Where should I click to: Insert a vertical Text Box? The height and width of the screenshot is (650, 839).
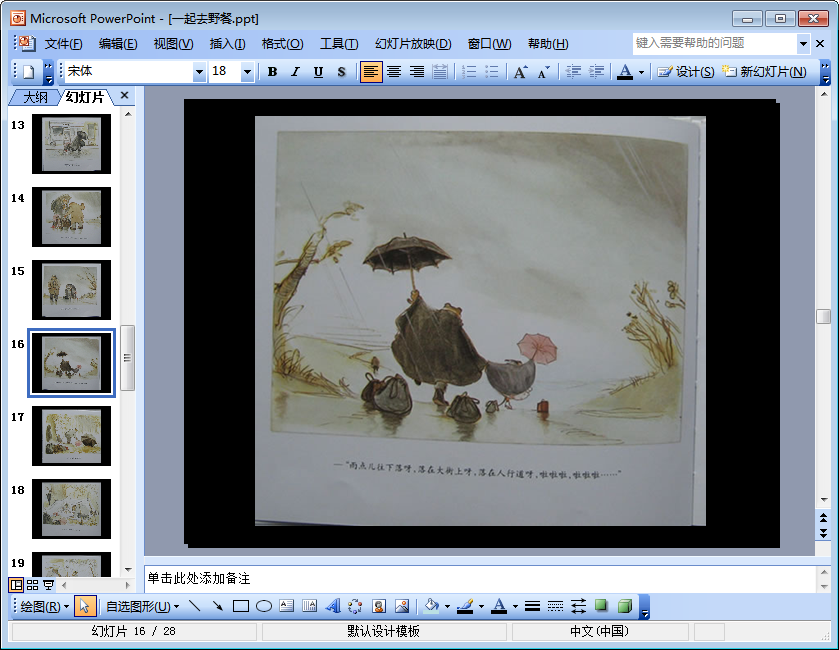[x=309, y=606]
